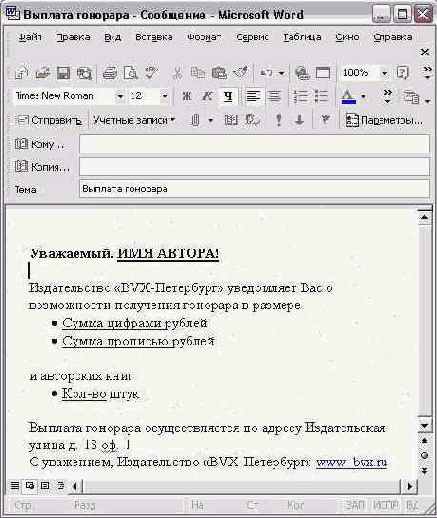Open the Справка menu
The height and width of the screenshot is (518, 437).
click(392, 37)
